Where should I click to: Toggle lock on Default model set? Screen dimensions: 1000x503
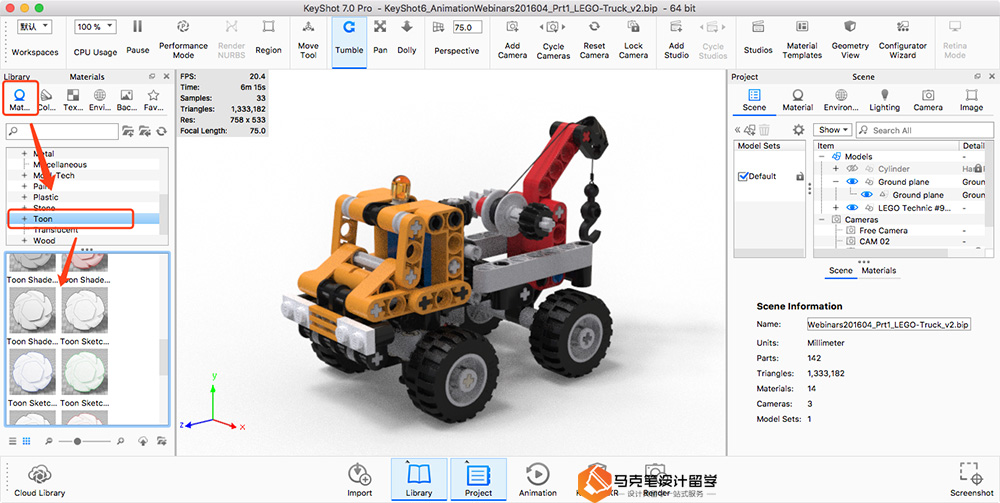coord(800,177)
